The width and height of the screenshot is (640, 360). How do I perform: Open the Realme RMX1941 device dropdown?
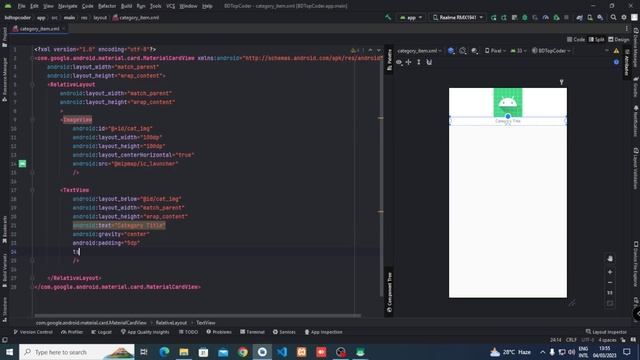(458, 18)
